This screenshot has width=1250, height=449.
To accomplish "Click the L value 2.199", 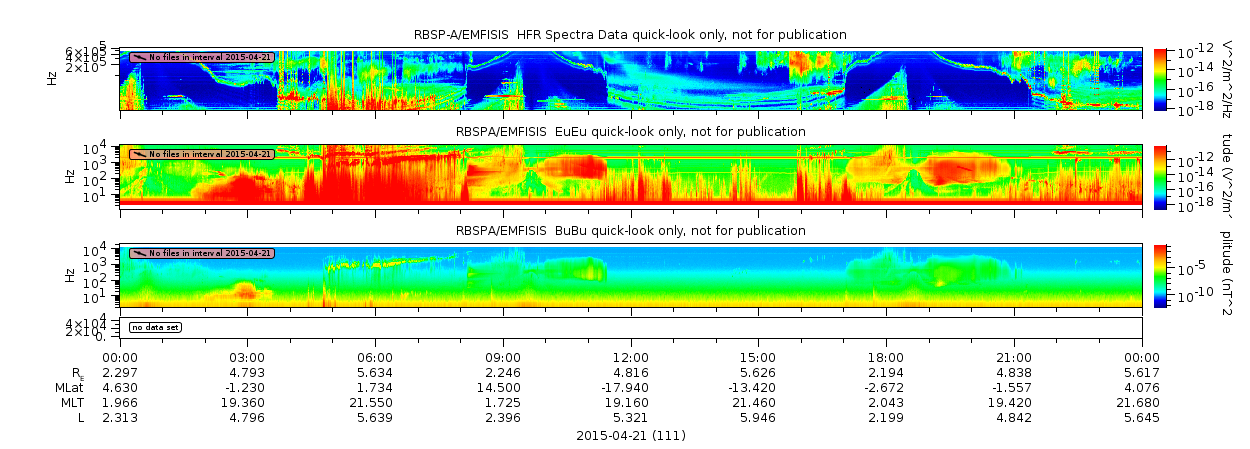I will (x=886, y=418).
